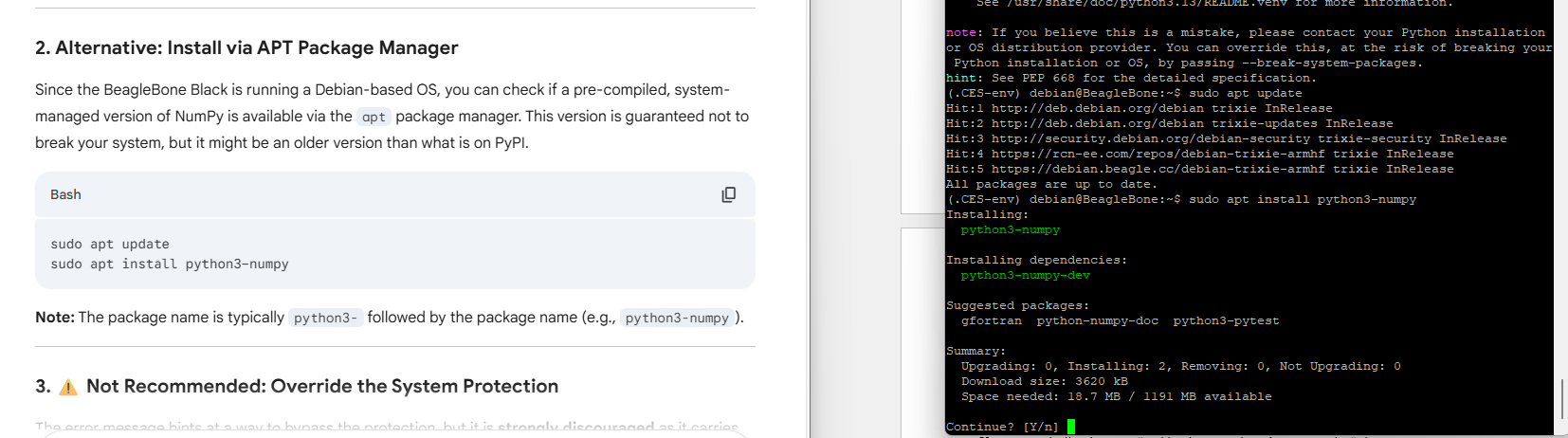
Task: Click the terminal cursor after Continue? [Y/n]
Action: [1071, 427]
